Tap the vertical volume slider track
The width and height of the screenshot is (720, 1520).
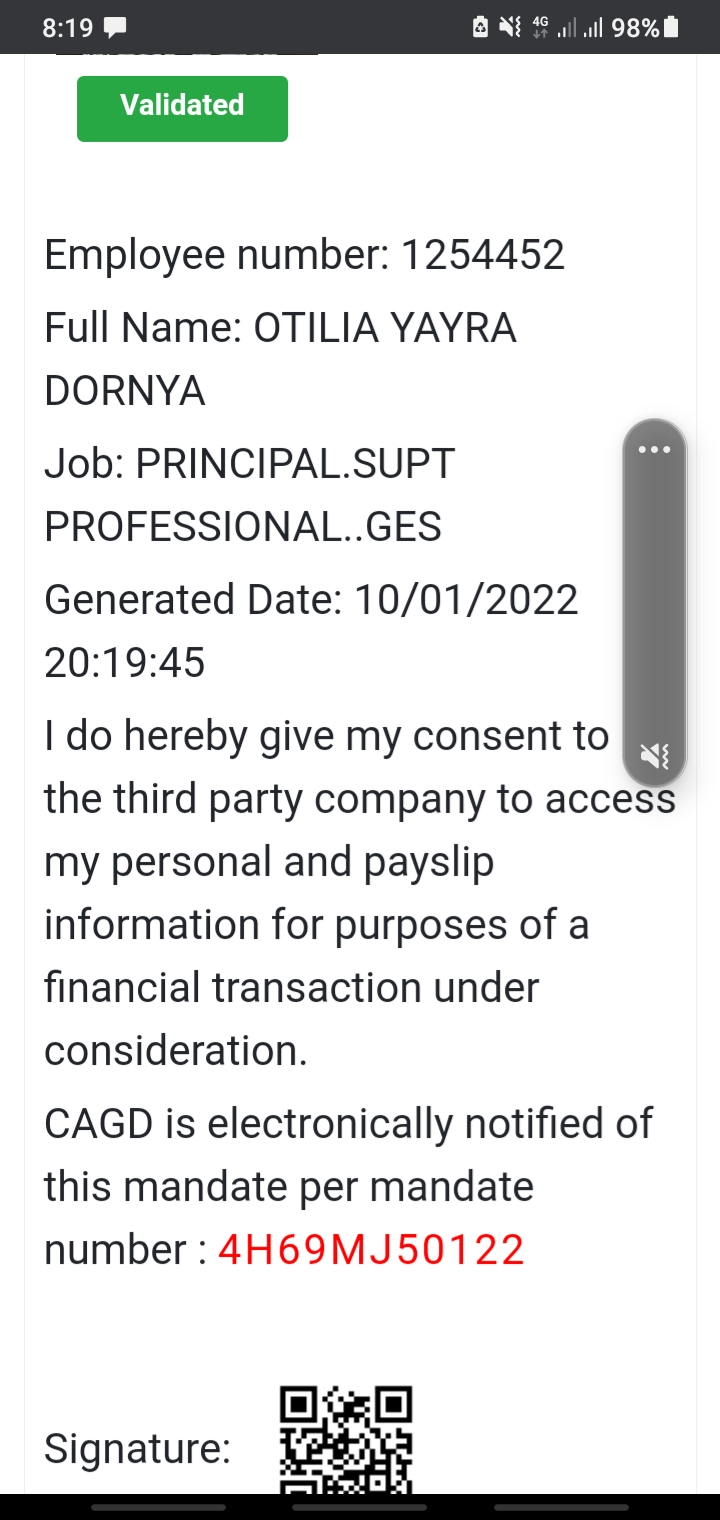(x=654, y=600)
